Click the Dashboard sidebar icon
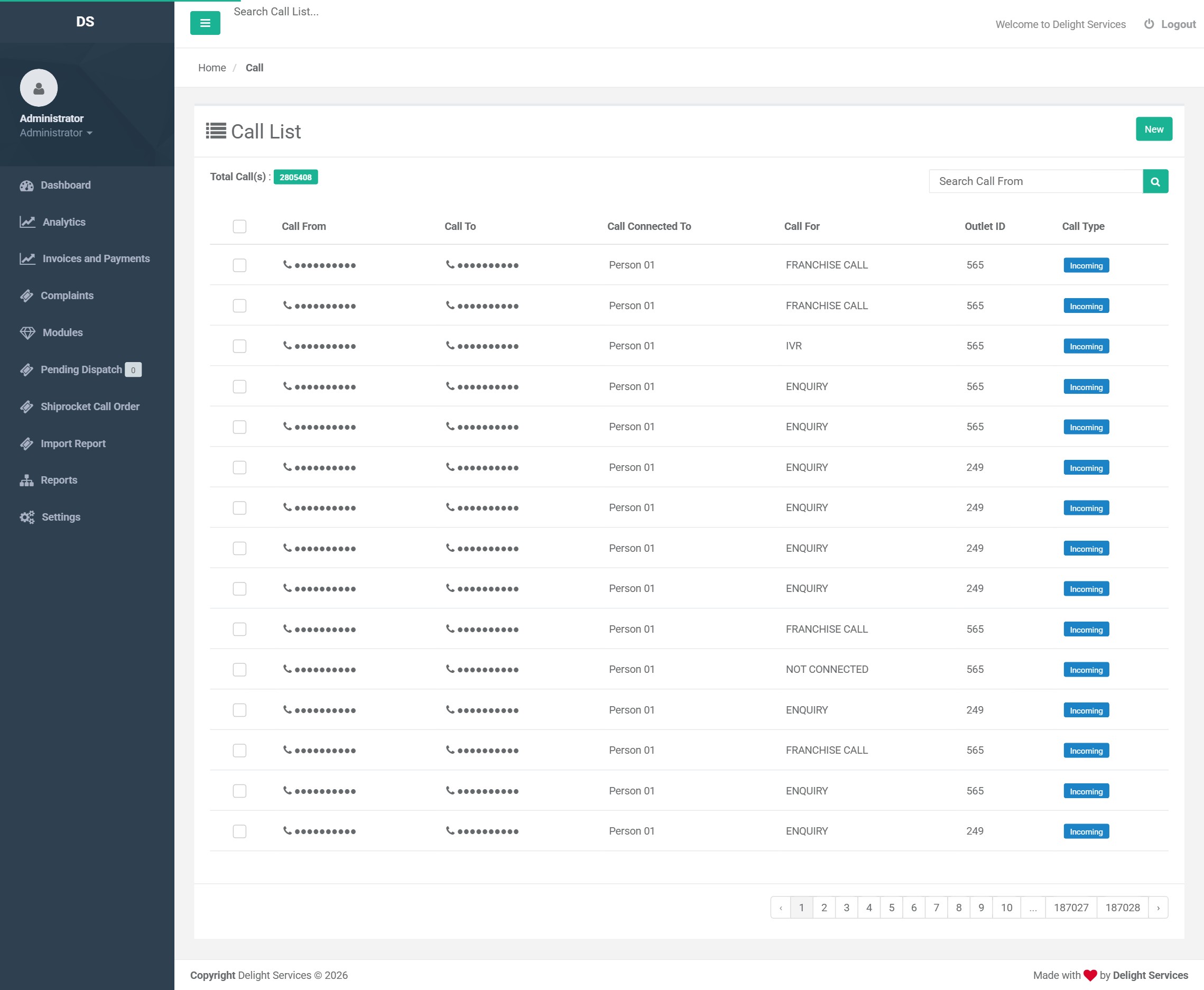Screen dimensions: 1204x990 click(x=27, y=186)
